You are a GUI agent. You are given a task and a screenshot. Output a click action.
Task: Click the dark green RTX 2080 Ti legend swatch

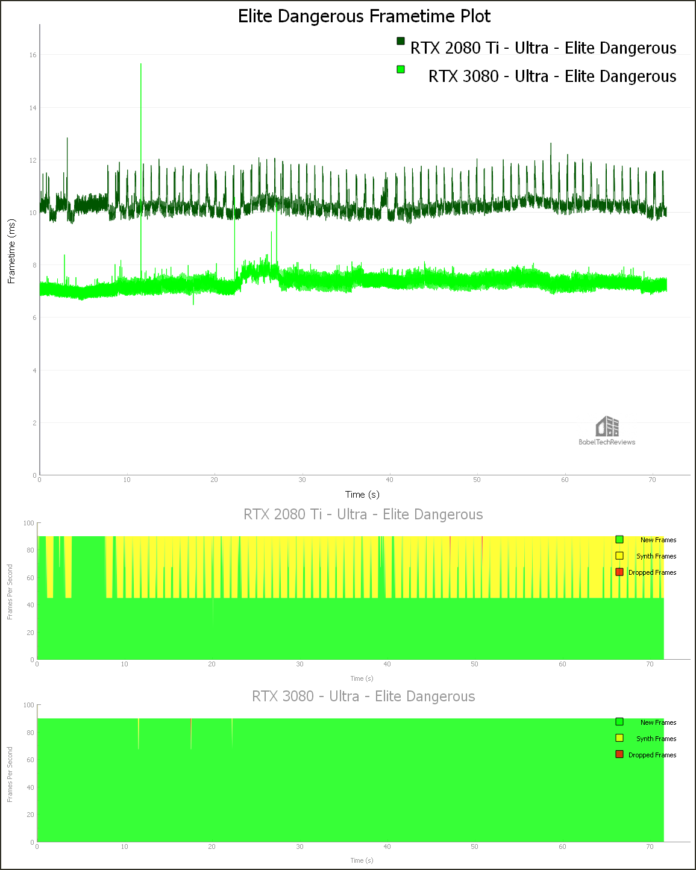coord(401,41)
